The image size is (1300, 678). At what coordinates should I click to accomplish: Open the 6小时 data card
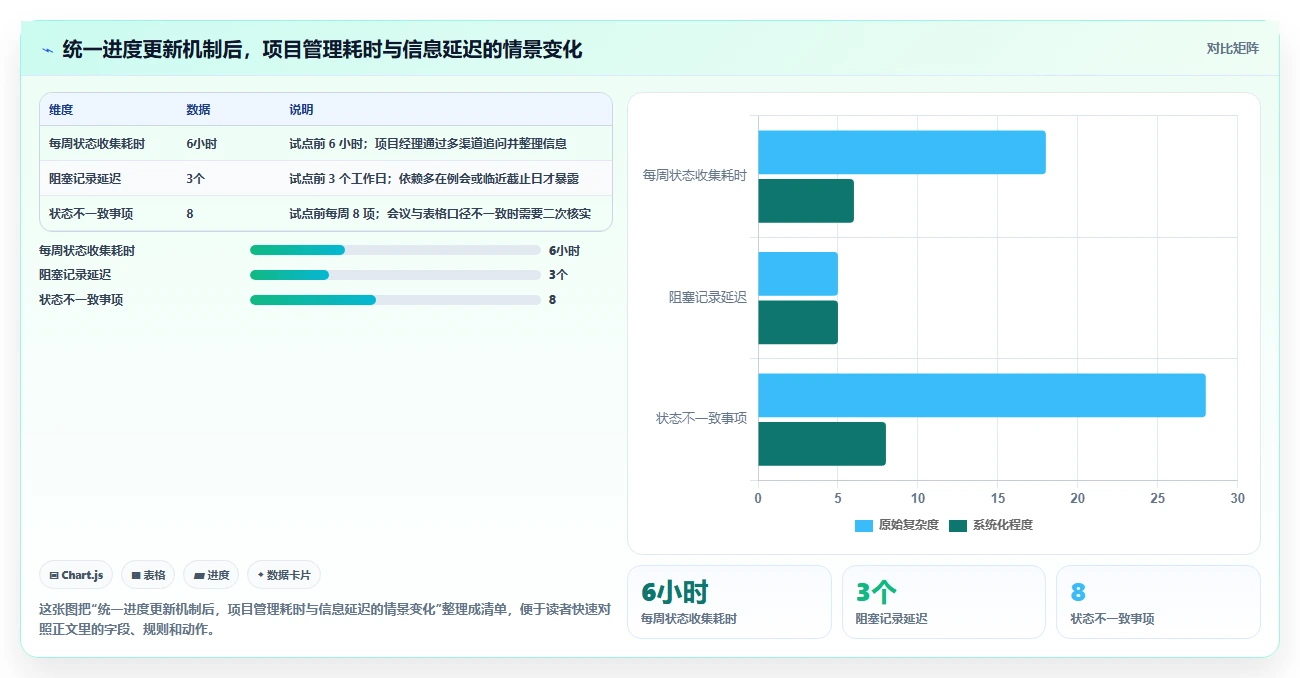729,602
